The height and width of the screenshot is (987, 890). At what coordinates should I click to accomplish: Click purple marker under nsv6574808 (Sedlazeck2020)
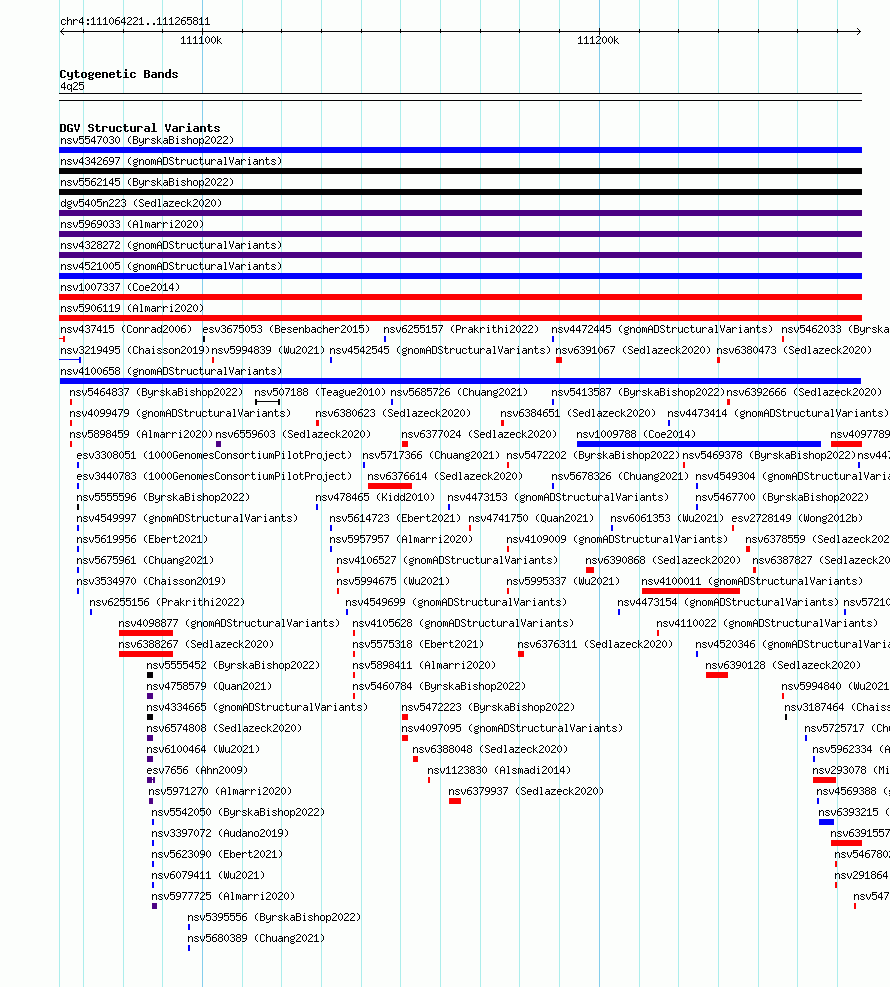(x=150, y=738)
